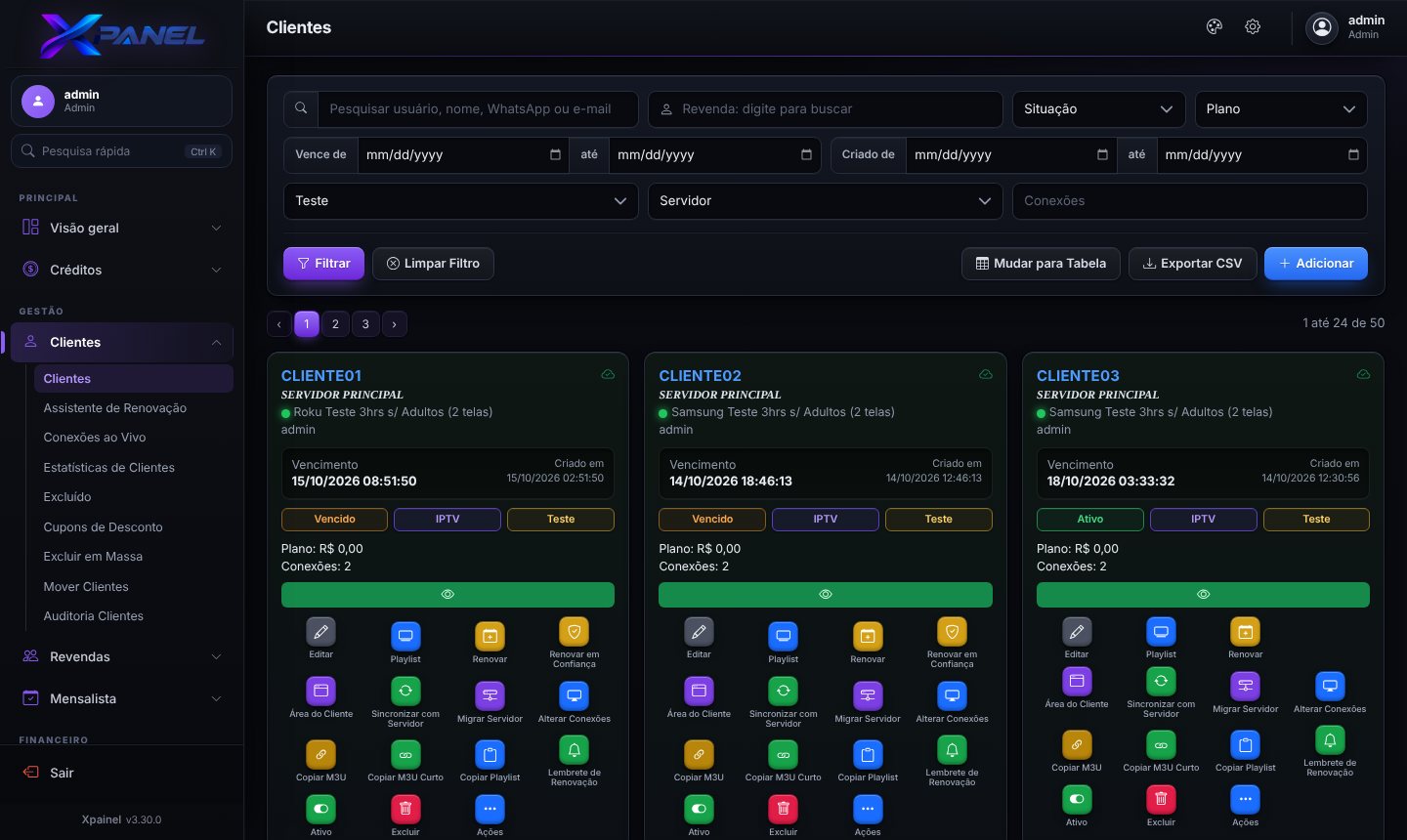Click Lembrete de Renovação bell for CLIENTE03
1407x840 pixels.
(x=1330, y=740)
